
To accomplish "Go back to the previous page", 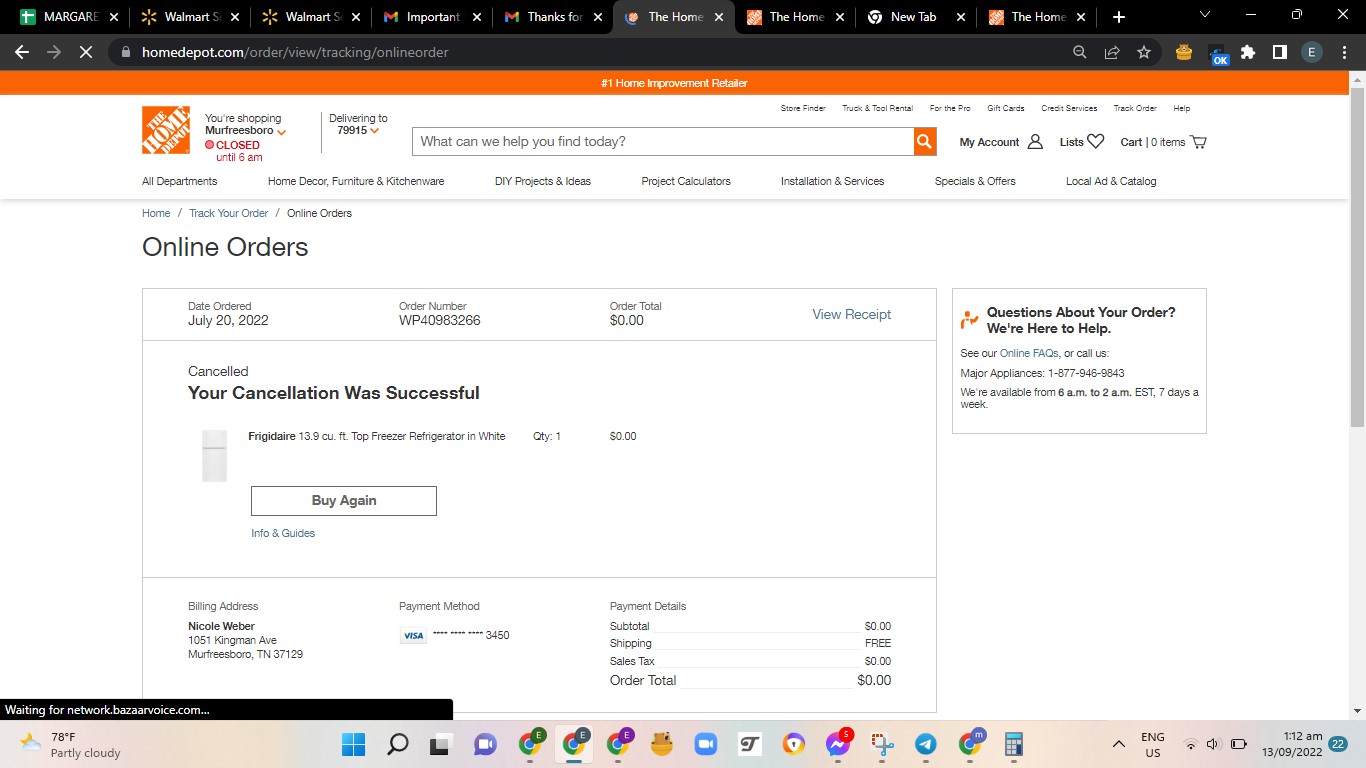I will pos(22,52).
